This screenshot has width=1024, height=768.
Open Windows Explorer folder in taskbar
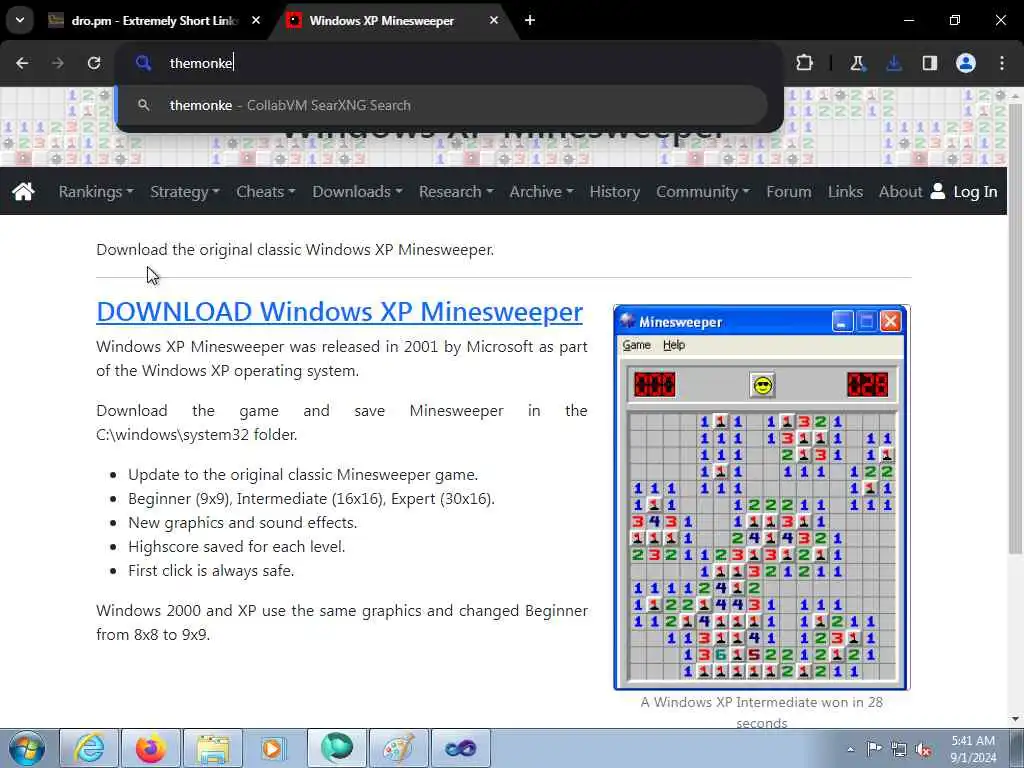pos(213,748)
